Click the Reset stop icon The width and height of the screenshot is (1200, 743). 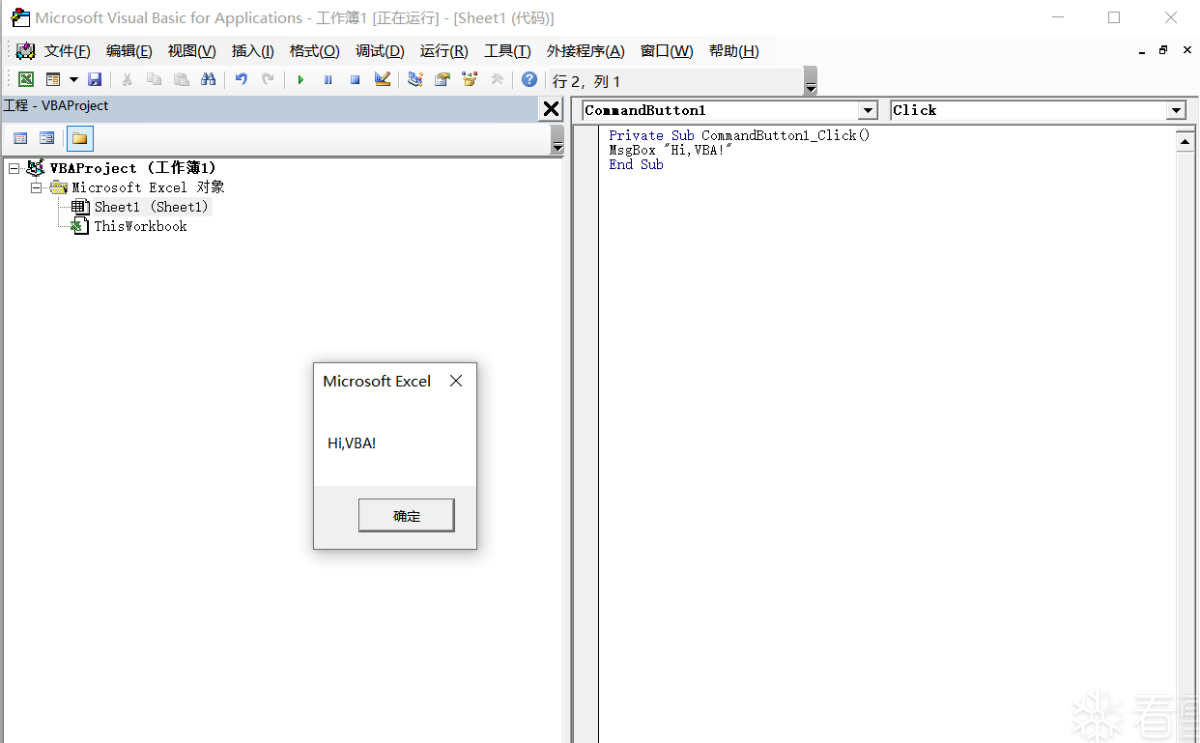click(355, 80)
